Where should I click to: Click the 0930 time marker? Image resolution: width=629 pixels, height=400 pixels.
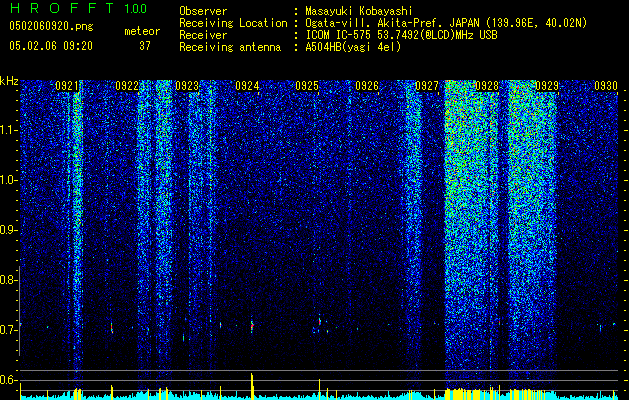(606, 86)
